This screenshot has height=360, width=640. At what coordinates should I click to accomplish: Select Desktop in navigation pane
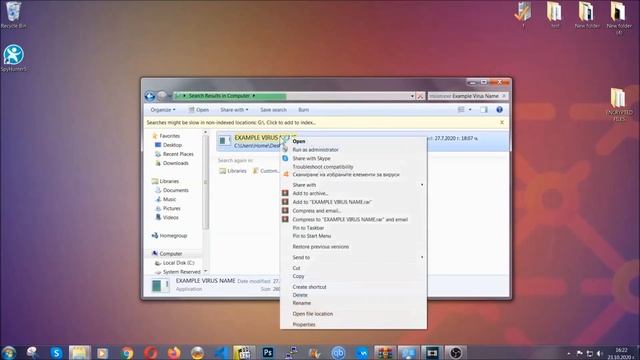click(x=172, y=145)
